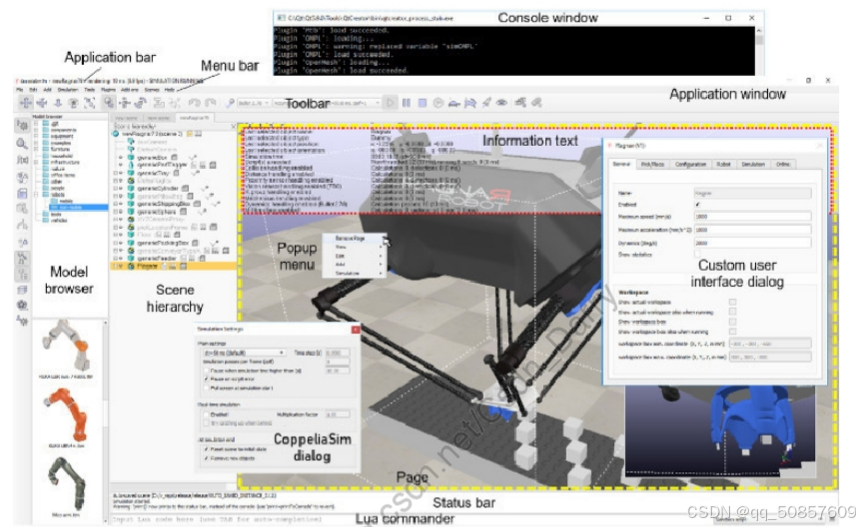860x527 pixels.
Task: Select the camera pan tool in toolbar
Action: (x=26, y=103)
